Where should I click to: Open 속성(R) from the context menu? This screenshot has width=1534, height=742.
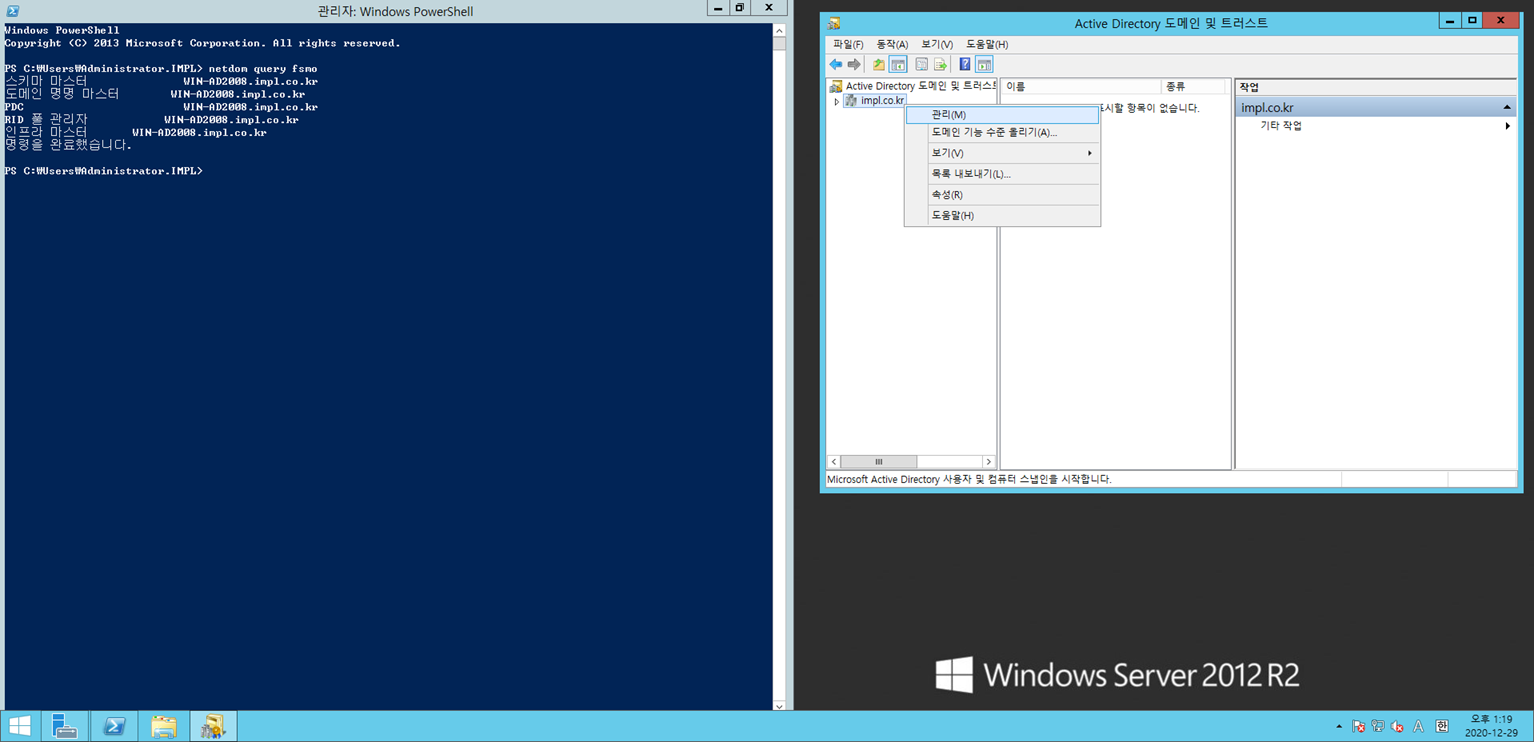1002,195
